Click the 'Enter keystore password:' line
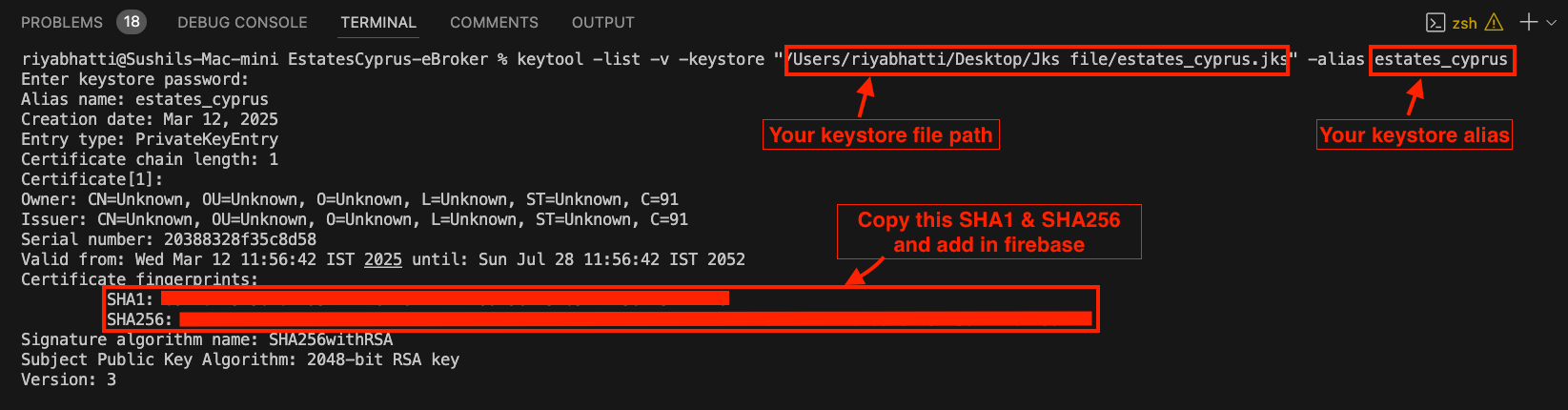The width and height of the screenshot is (1568, 410). [x=135, y=79]
